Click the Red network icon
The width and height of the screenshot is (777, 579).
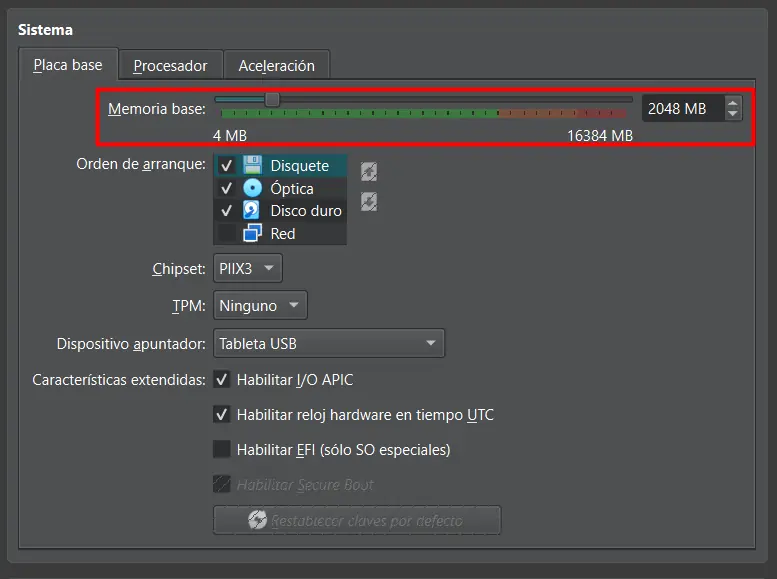252,233
